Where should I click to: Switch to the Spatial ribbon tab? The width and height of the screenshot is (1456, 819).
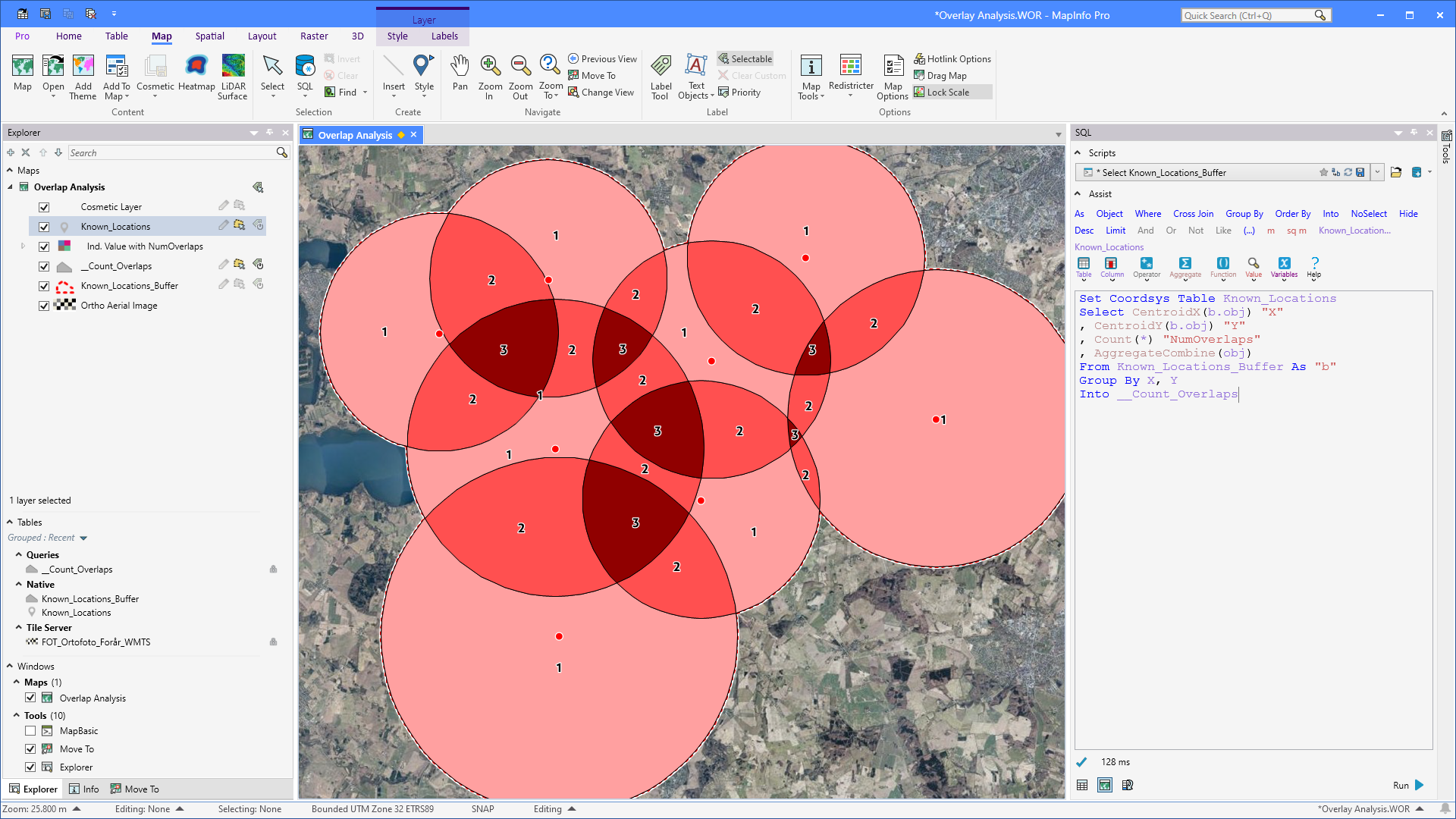tap(209, 36)
